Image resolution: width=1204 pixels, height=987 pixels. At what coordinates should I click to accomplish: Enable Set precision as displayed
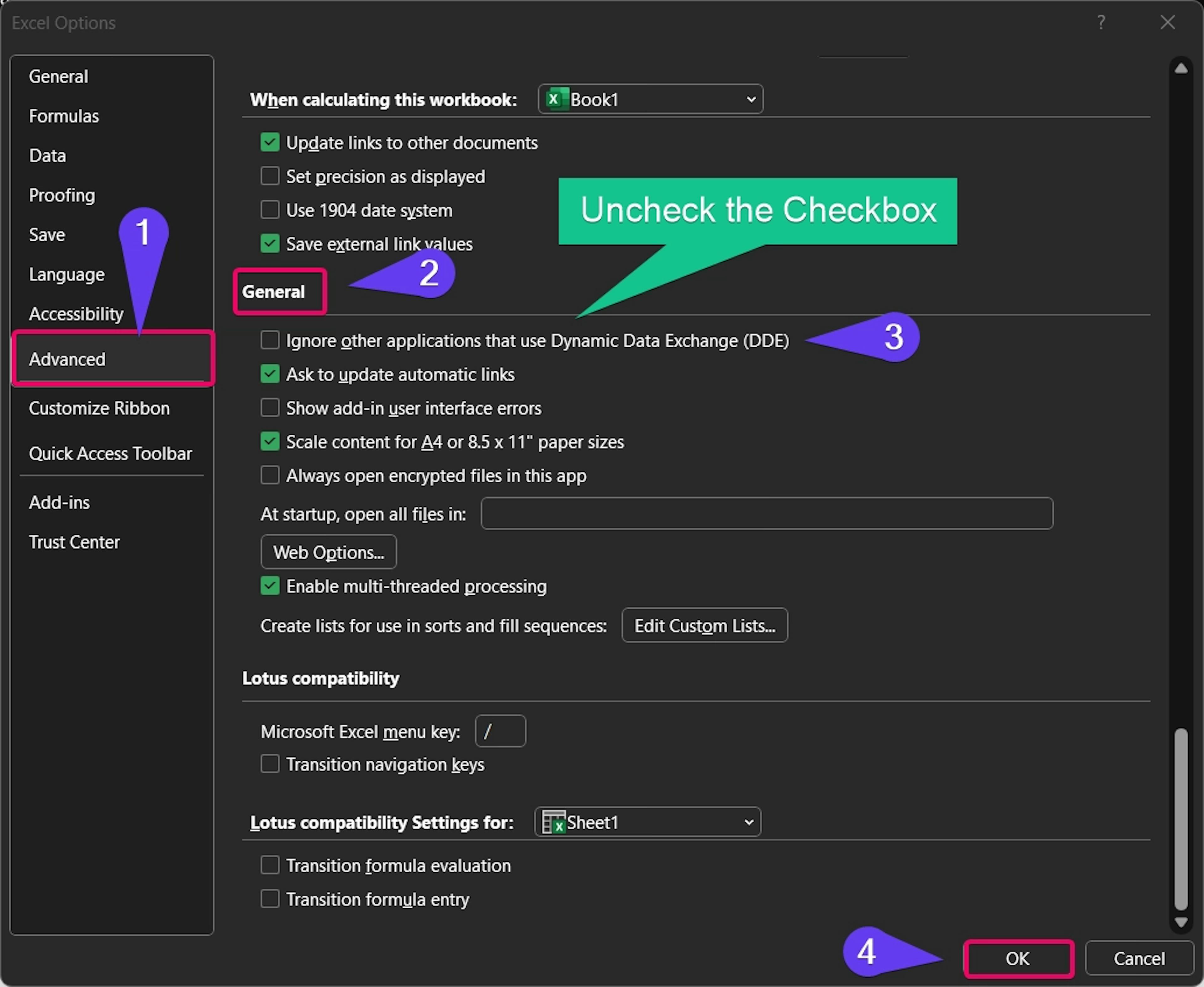click(270, 176)
